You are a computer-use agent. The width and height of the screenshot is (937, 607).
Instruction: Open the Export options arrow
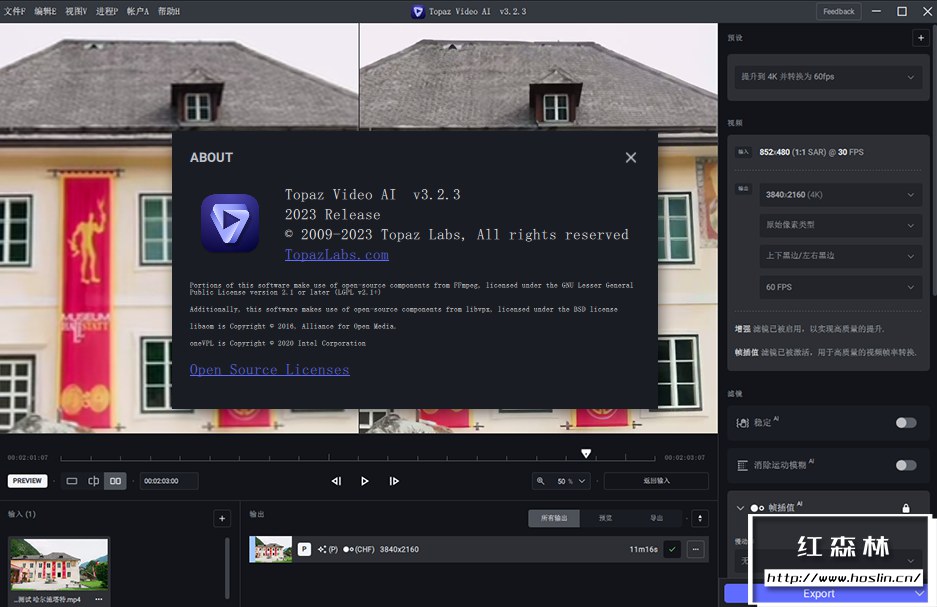click(x=920, y=593)
